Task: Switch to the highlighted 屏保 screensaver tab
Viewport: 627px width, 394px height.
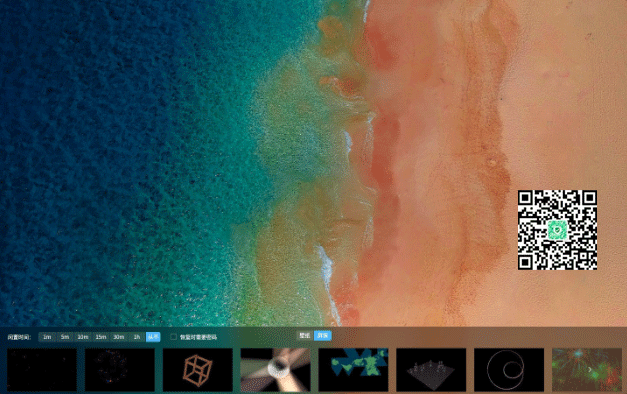Action: coord(323,336)
